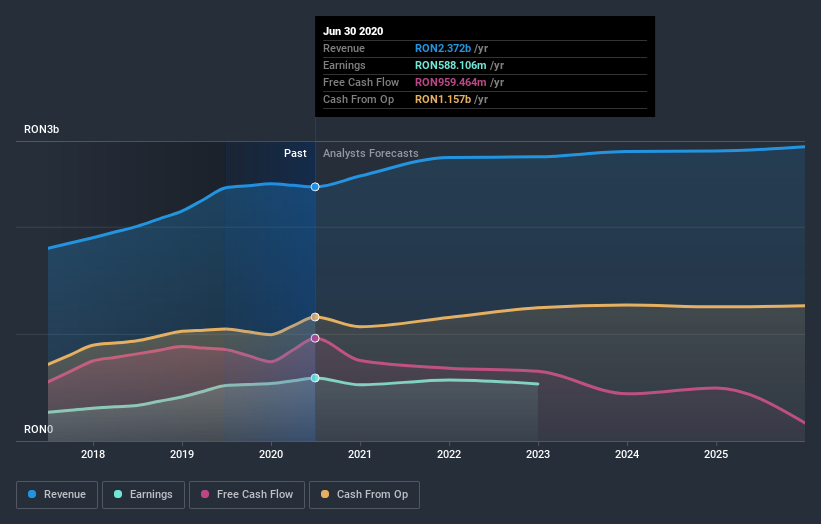The width and height of the screenshot is (821, 524).
Task: Click the Jun 30 2020 tooltip date
Action: pyautogui.click(x=353, y=31)
